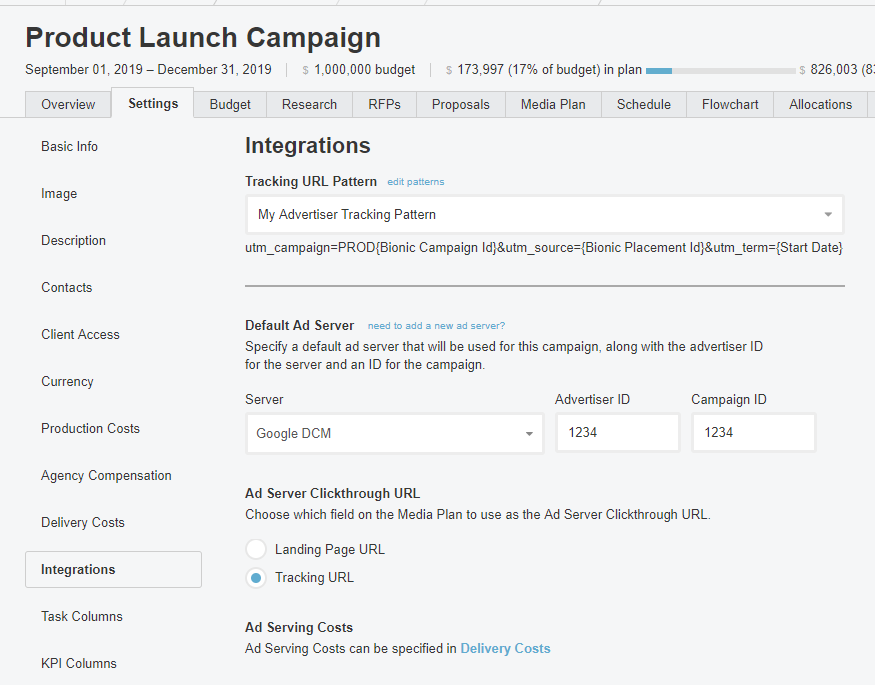Open the Allocations tab
The width and height of the screenshot is (875, 685).
coord(820,104)
